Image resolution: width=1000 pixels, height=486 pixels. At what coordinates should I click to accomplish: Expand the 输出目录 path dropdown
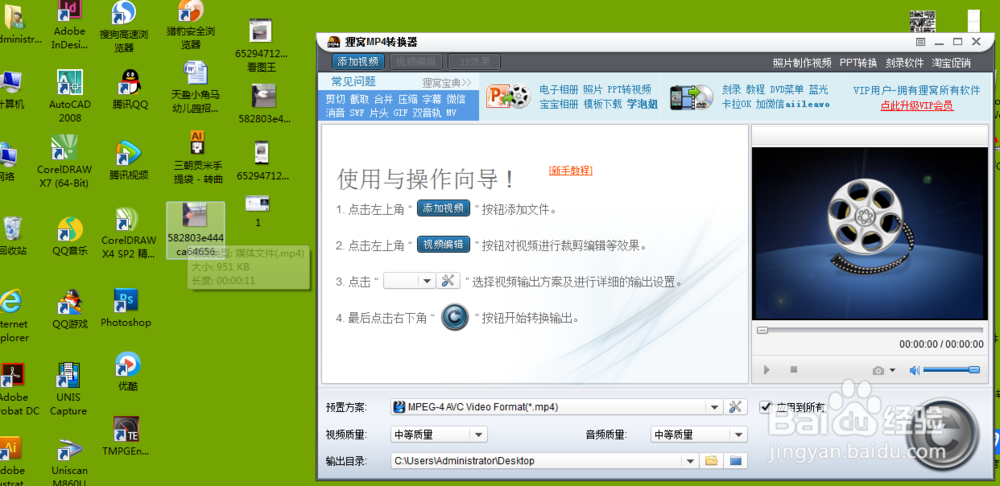[x=690, y=460]
